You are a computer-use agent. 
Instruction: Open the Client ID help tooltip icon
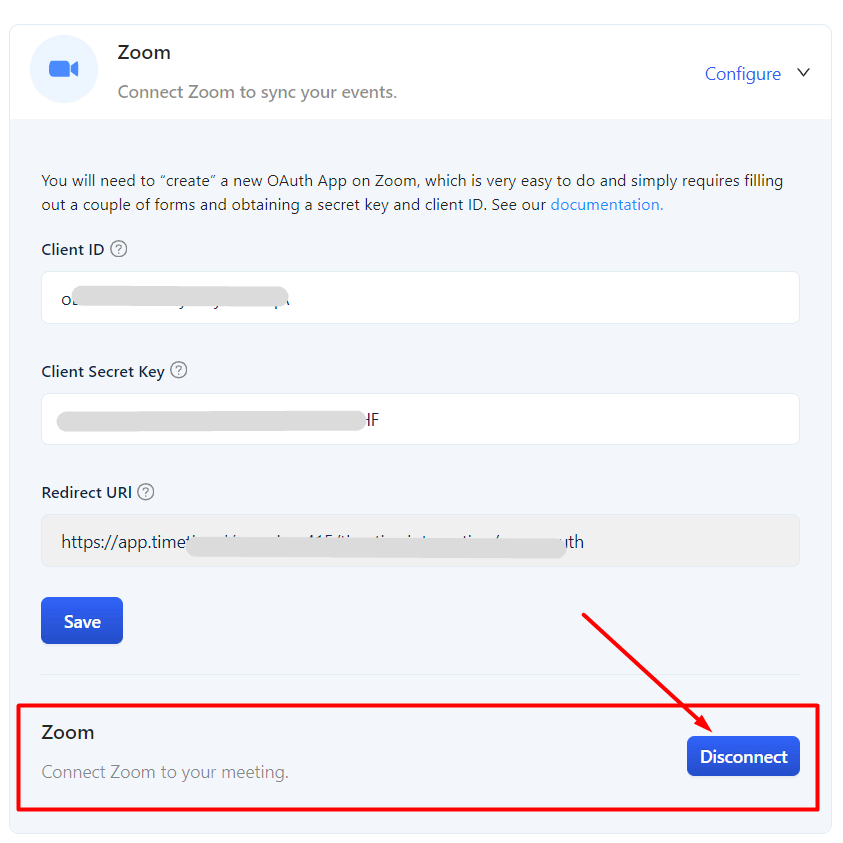pyautogui.click(x=119, y=249)
